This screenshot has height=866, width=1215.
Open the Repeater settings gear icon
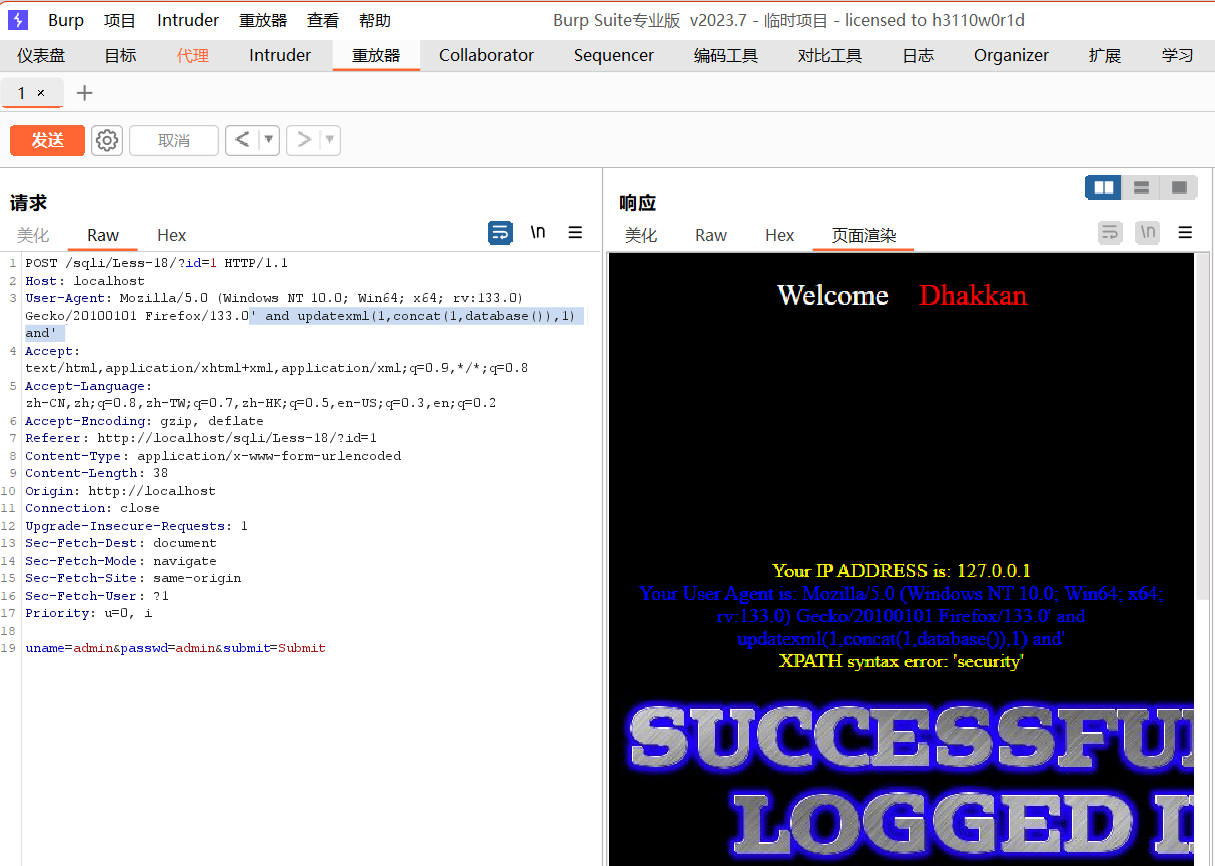[107, 140]
